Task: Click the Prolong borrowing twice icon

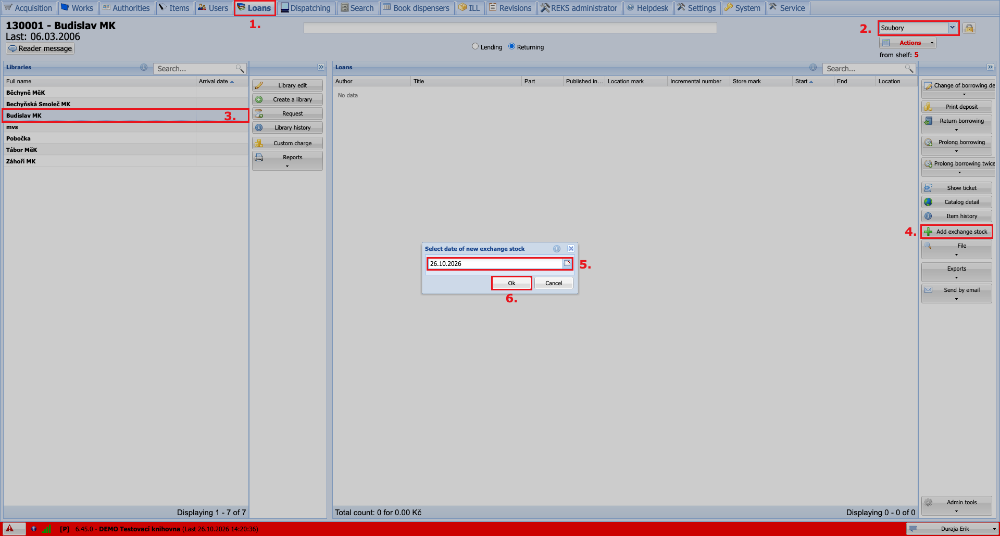Action: (x=929, y=163)
